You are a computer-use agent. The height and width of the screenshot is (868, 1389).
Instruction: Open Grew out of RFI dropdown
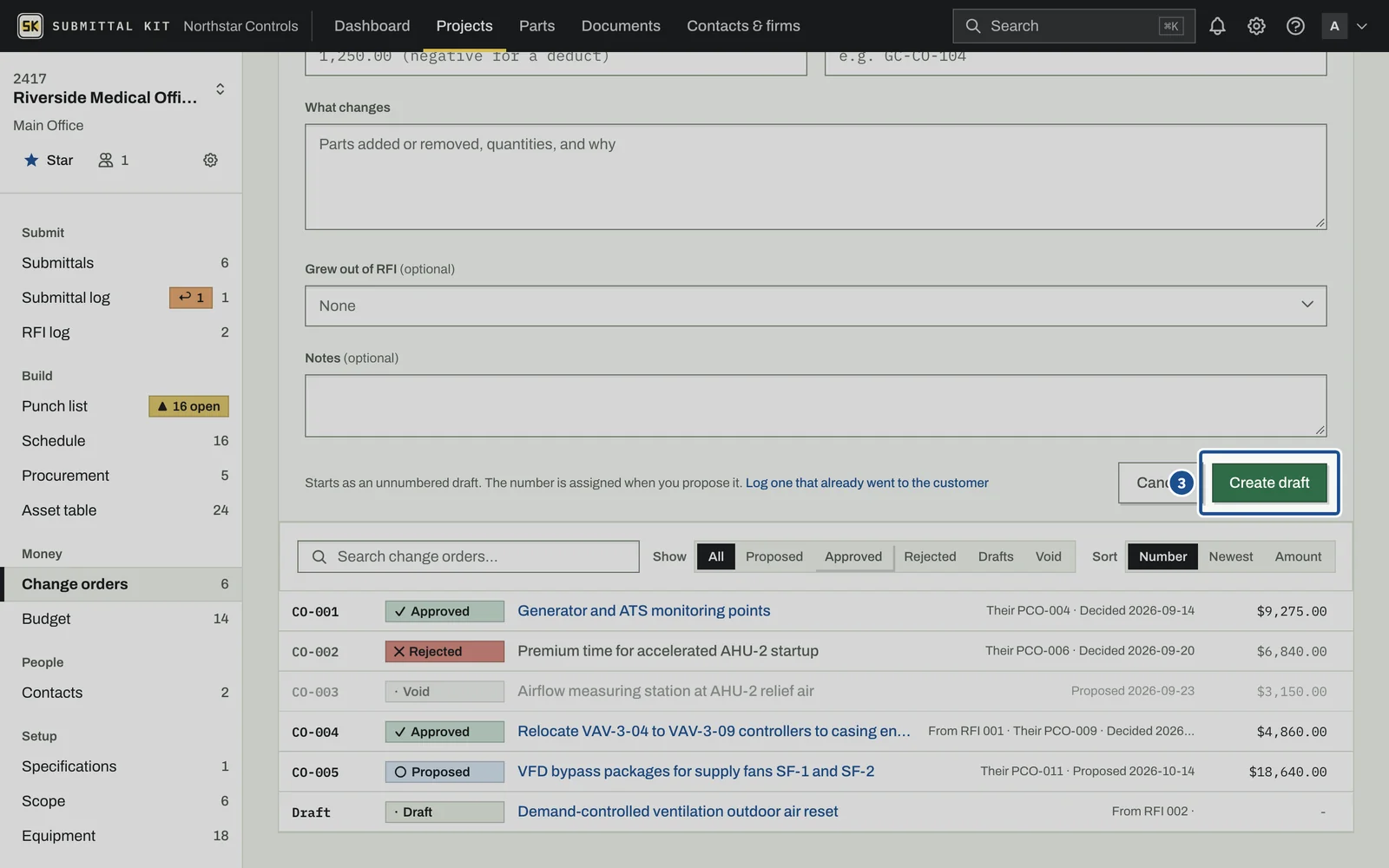coord(815,306)
